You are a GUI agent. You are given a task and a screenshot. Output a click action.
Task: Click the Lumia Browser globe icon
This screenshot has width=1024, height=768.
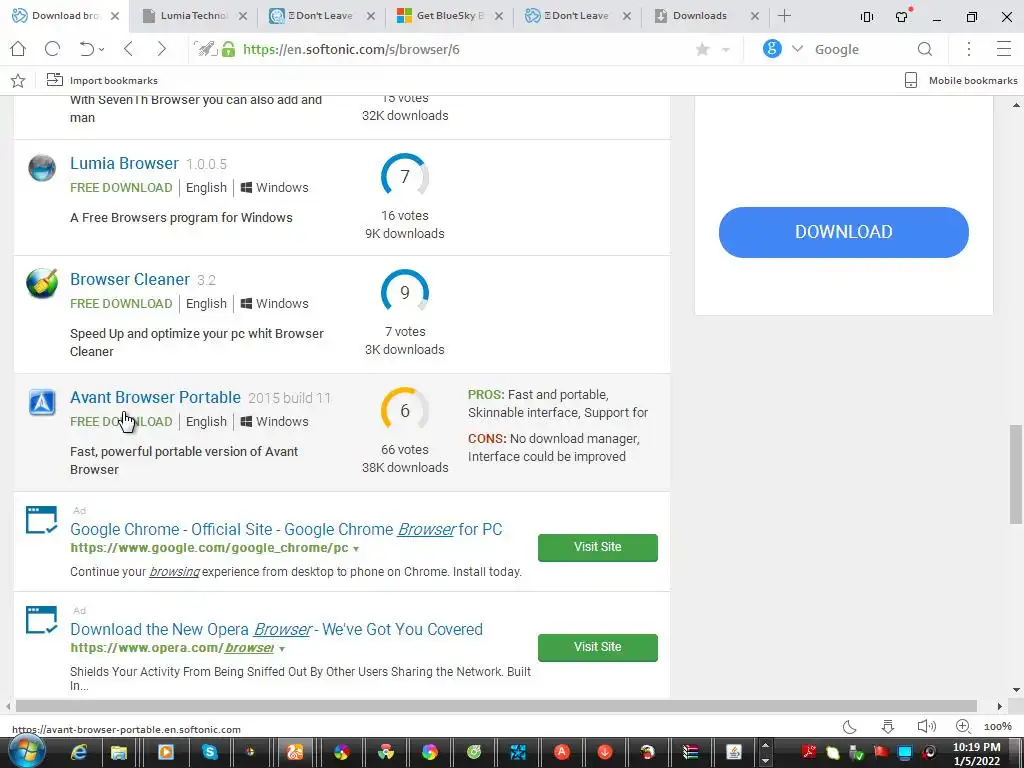[x=42, y=168]
